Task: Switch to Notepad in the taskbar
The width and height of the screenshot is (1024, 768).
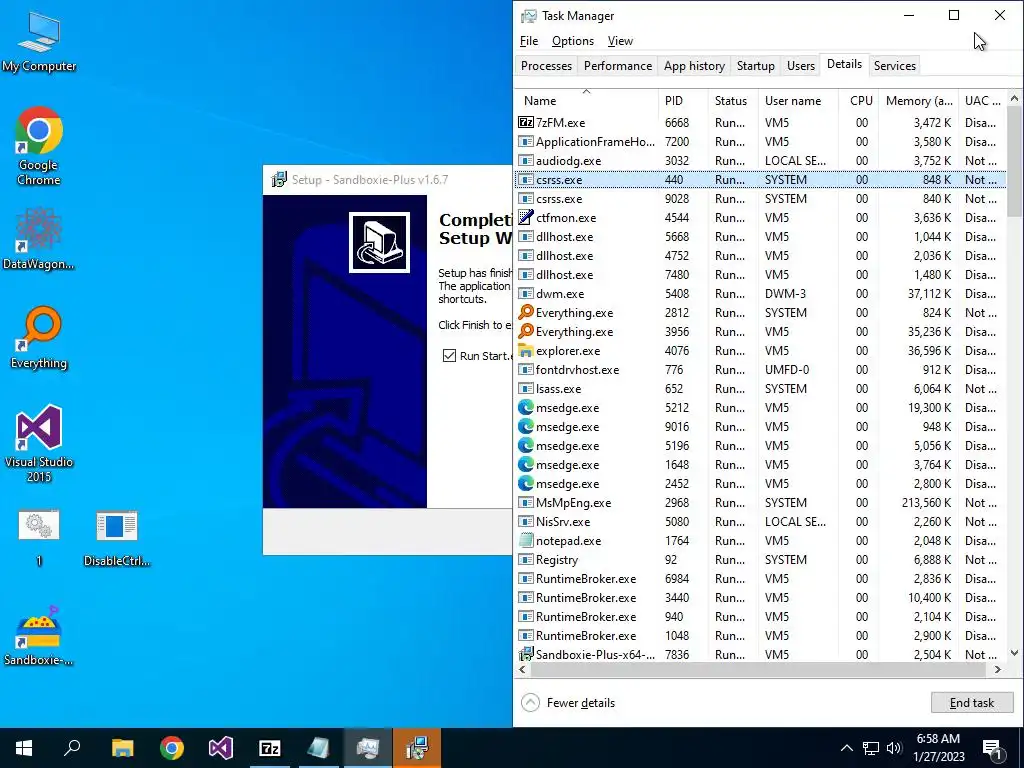Action: (x=319, y=748)
